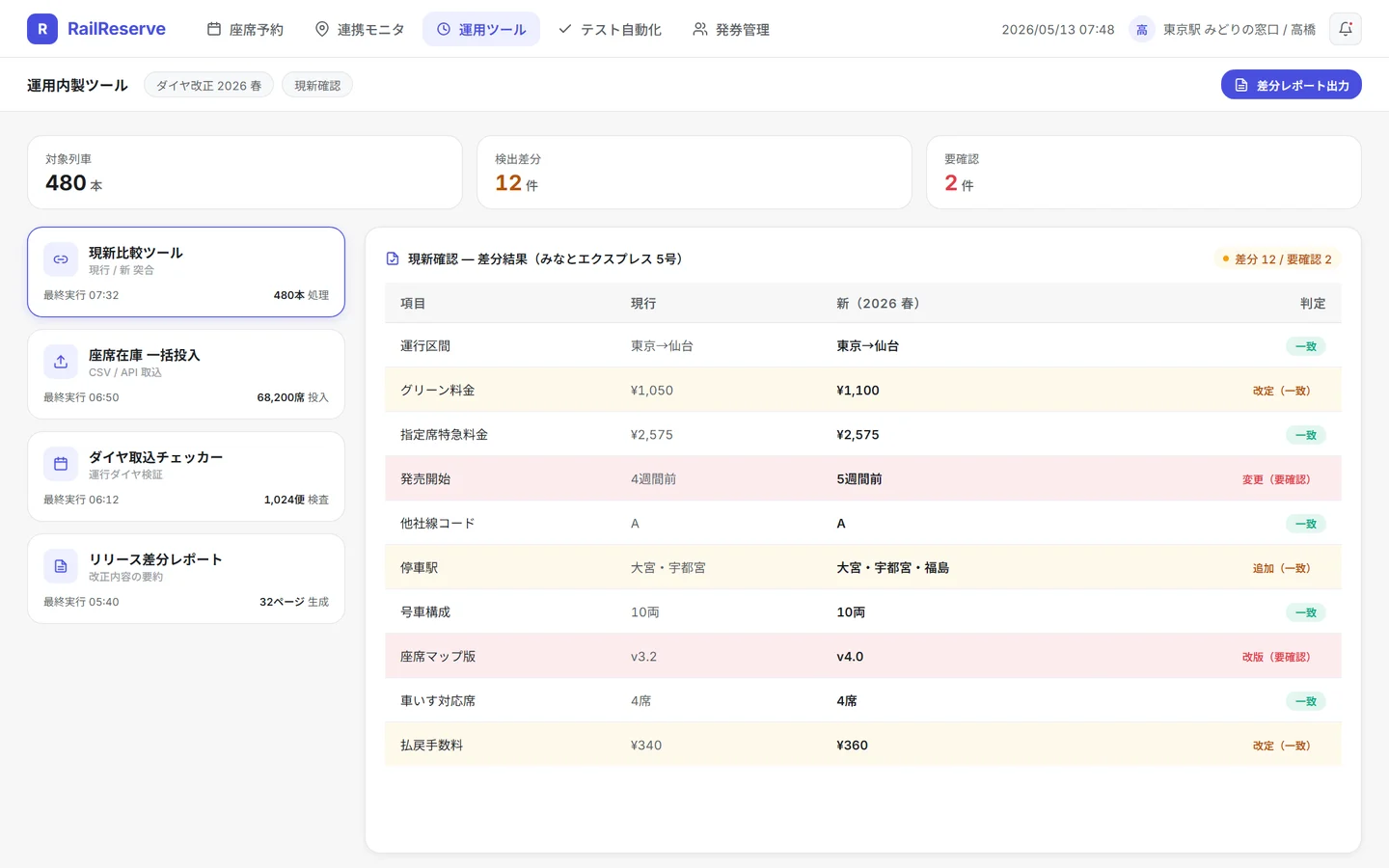Open the リリース差分レポート tool

click(186, 579)
